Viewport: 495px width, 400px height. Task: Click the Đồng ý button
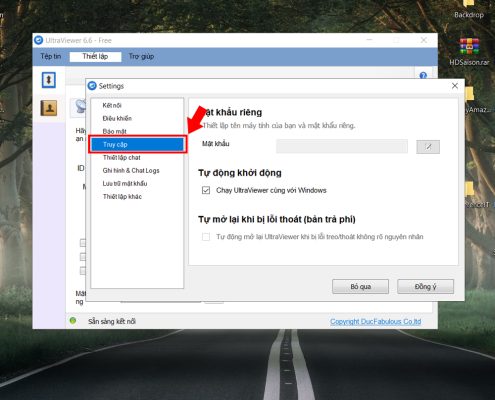(425, 286)
